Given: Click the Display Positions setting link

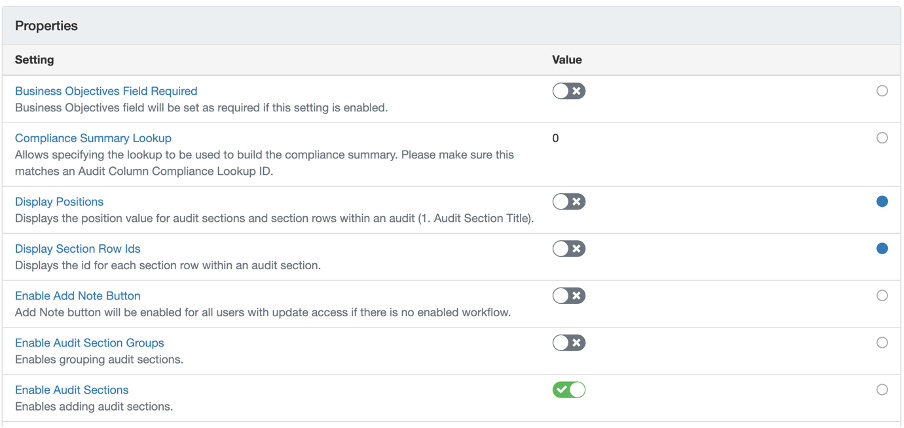Looking at the screenshot, I should click(59, 202).
